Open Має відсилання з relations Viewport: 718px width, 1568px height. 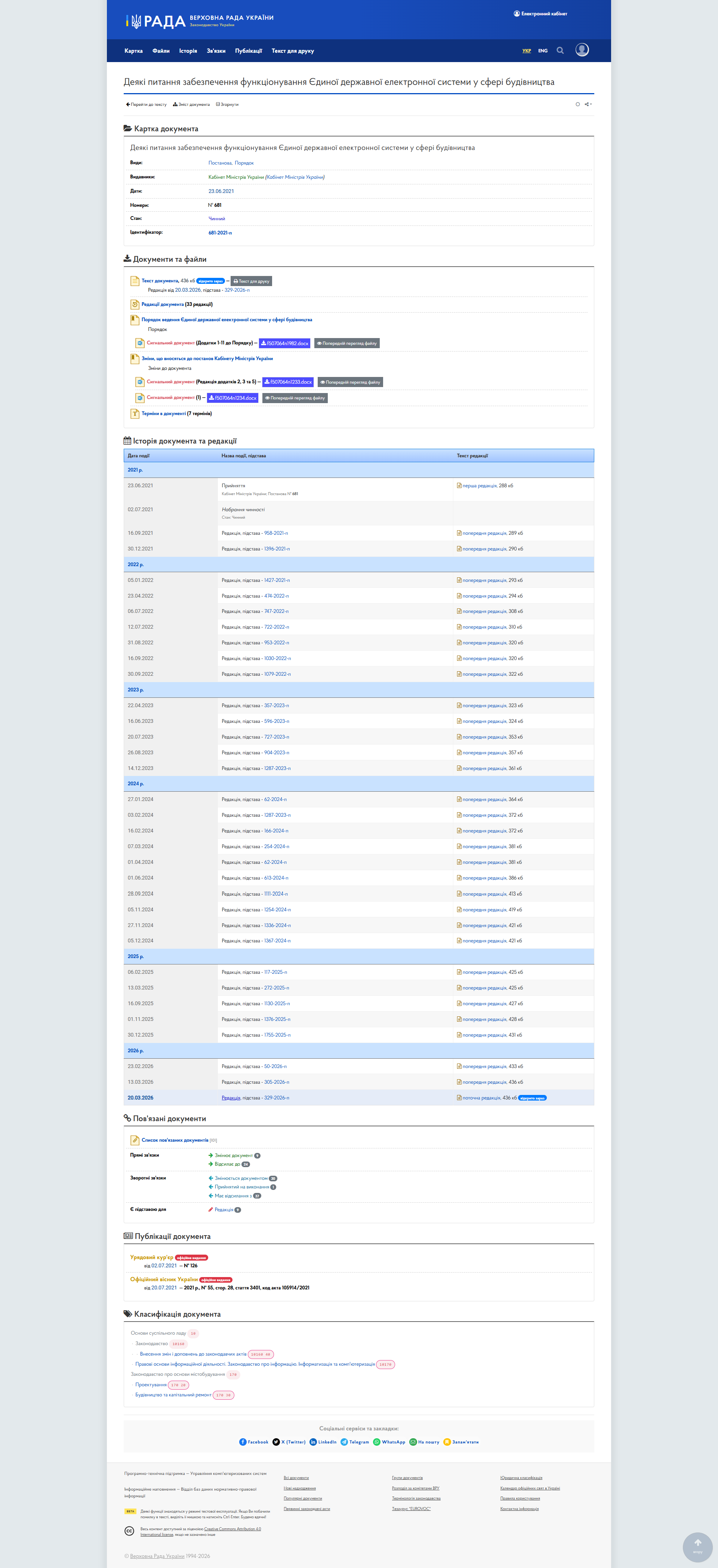coord(233,1196)
